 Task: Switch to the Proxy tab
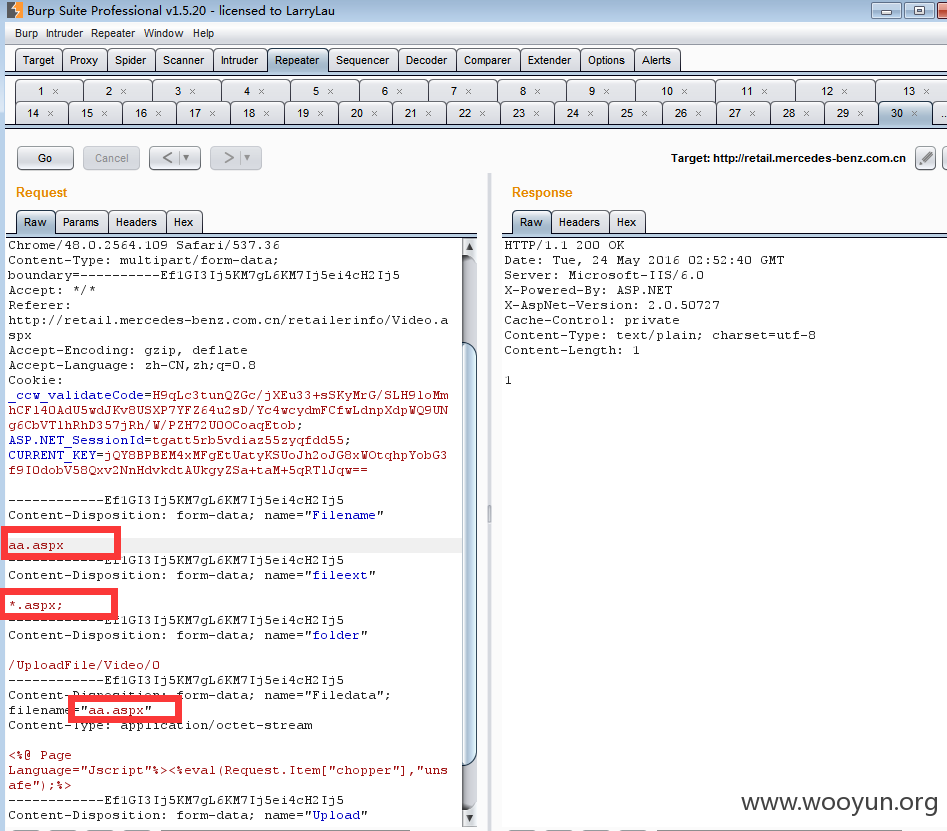[84, 60]
